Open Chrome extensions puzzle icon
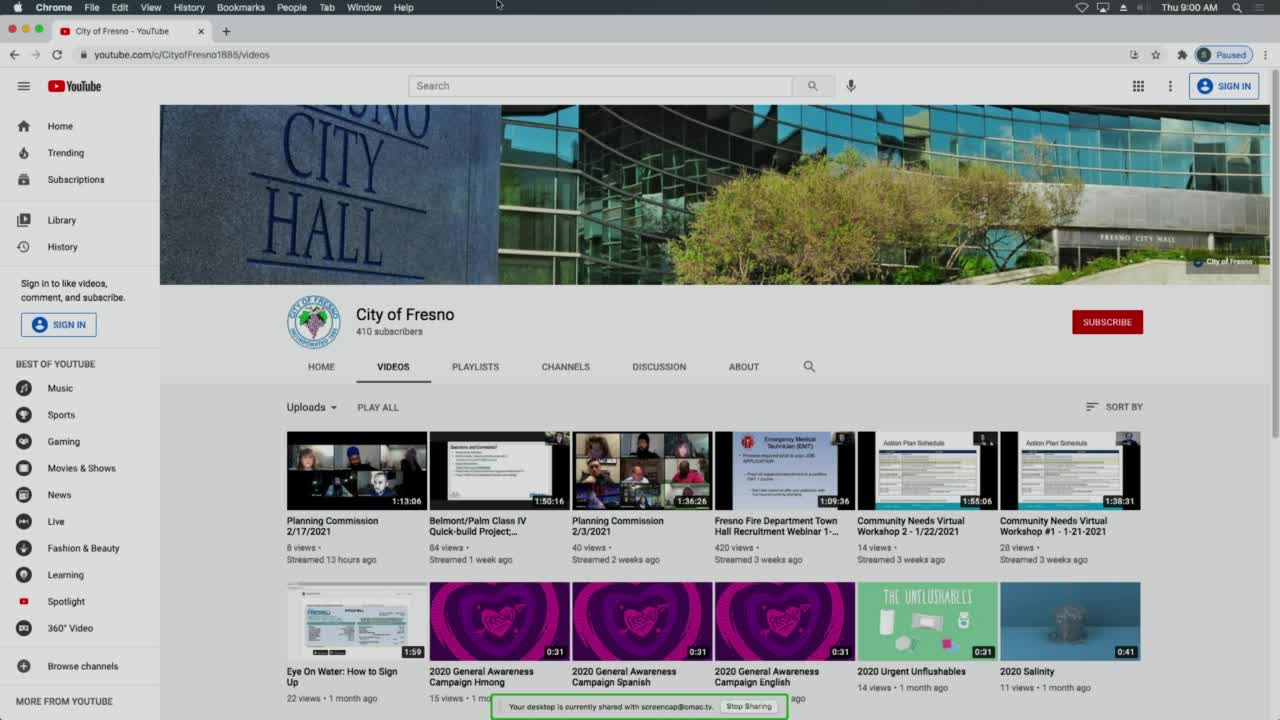Viewport: 1280px width, 720px height. [1182, 55]
